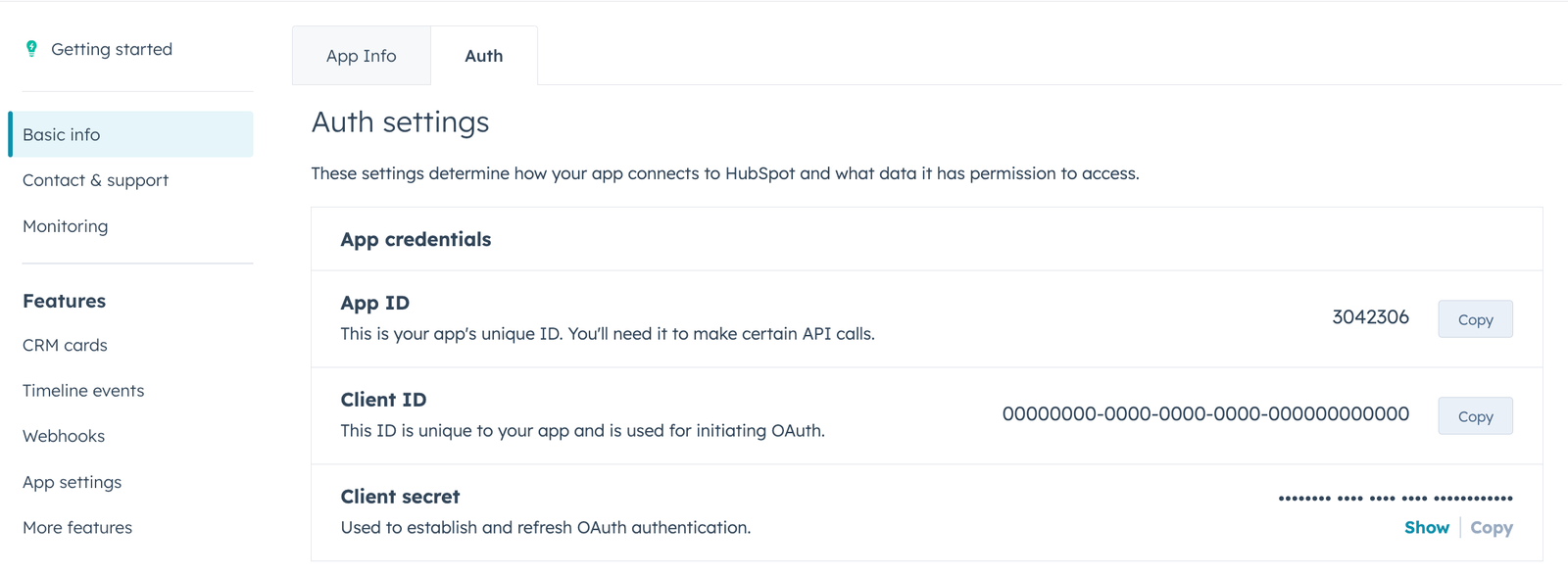Open the Getting started guide
The height and width of the screenshot is (575, 1568).
coord(111,48)
